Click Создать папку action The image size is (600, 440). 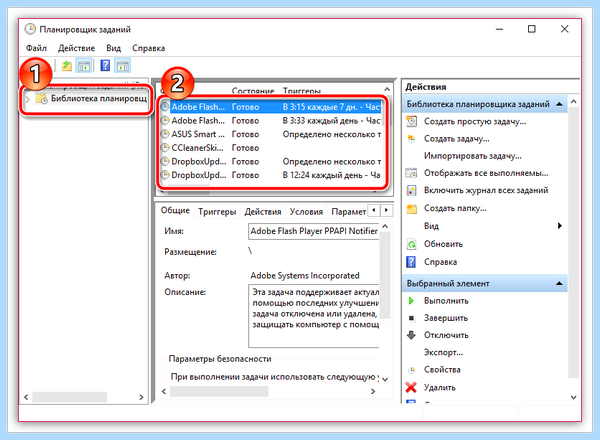[455, 209]
